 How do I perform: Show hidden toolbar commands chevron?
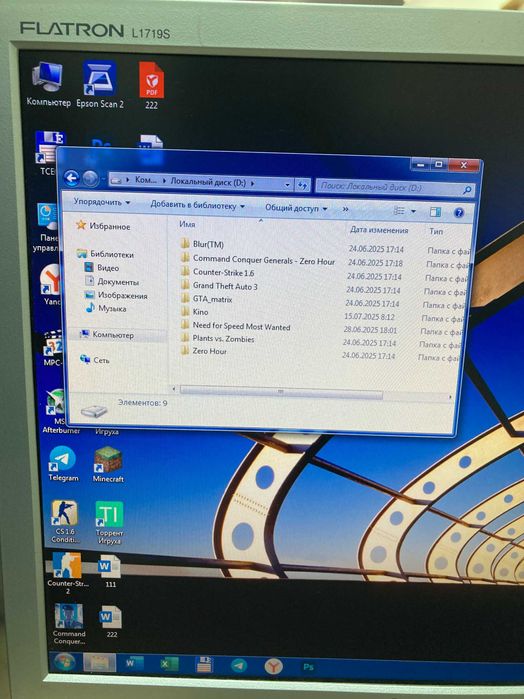coord(345,209)
